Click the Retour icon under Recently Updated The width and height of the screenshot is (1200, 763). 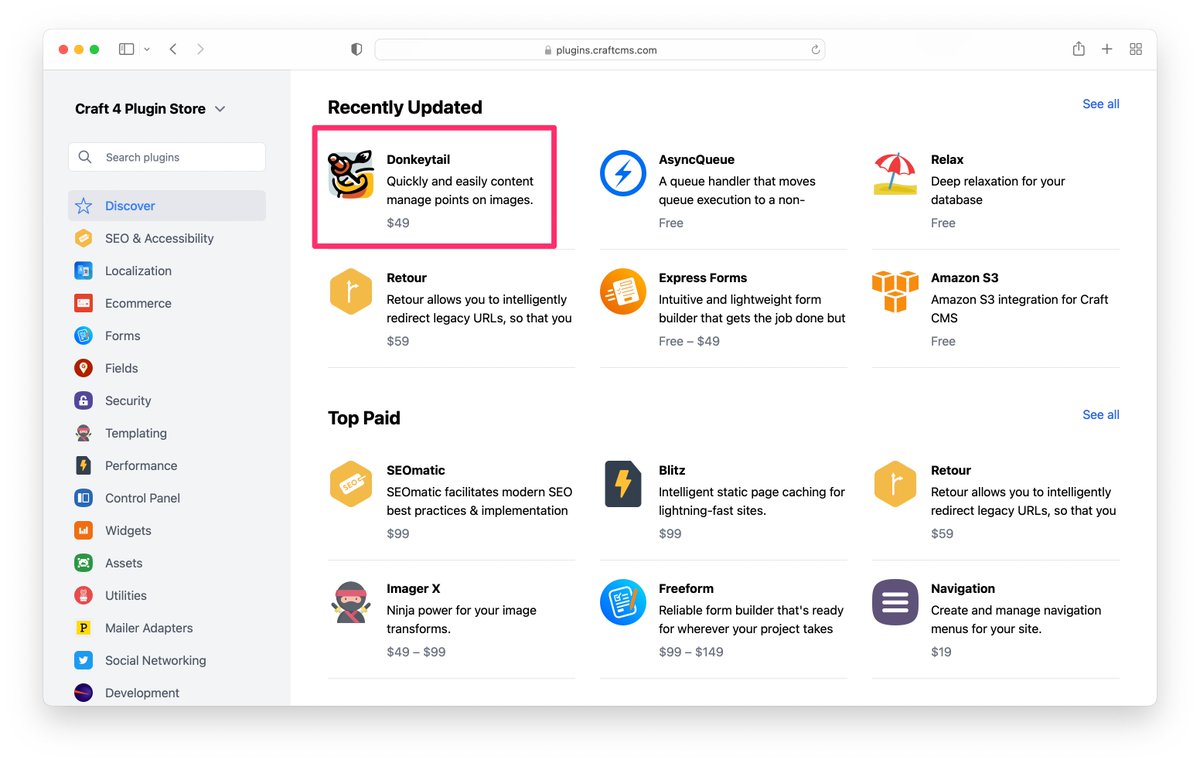pos(351,292)
